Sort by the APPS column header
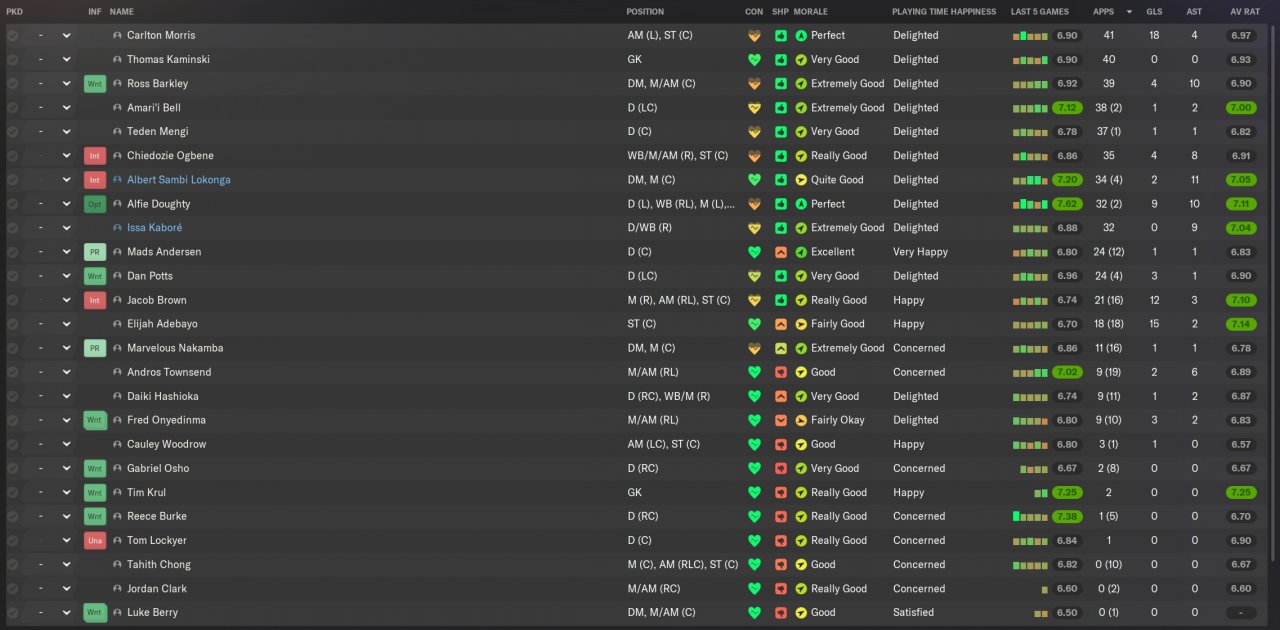The width and height of the screenshot is (1280, 630). coord(1104,12)
